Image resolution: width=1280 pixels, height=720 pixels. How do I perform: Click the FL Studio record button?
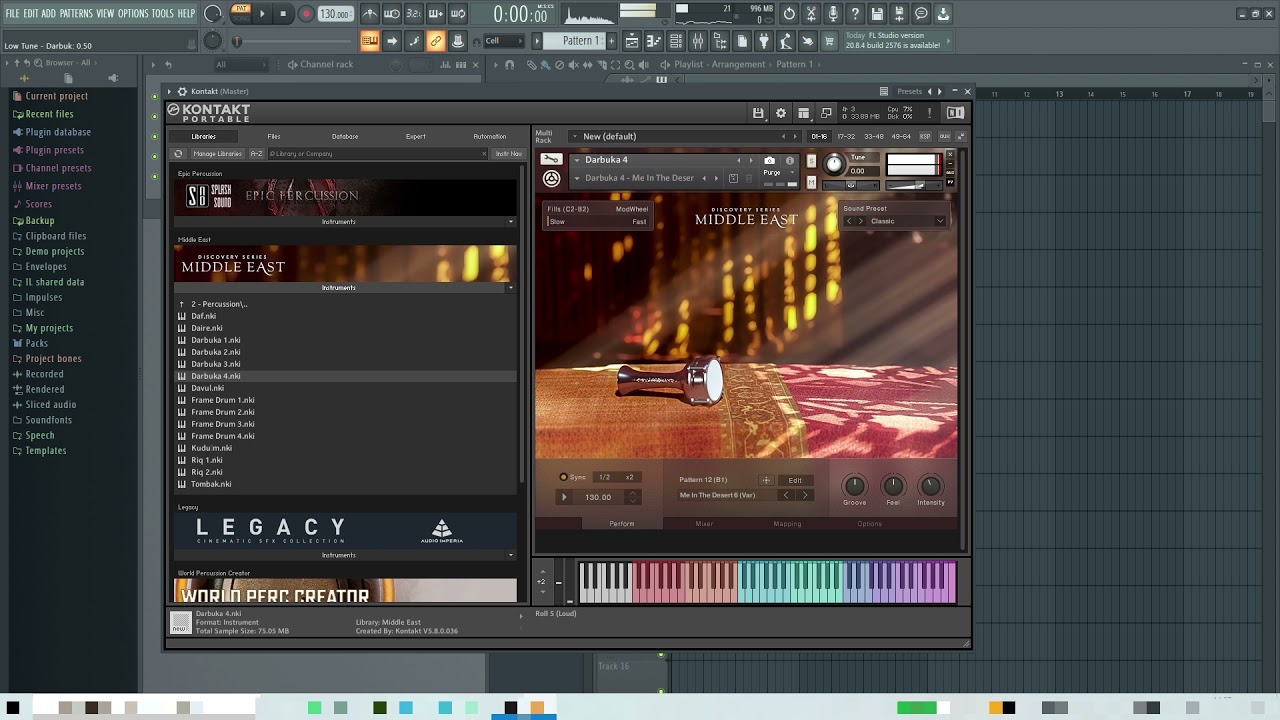point(306,14)
